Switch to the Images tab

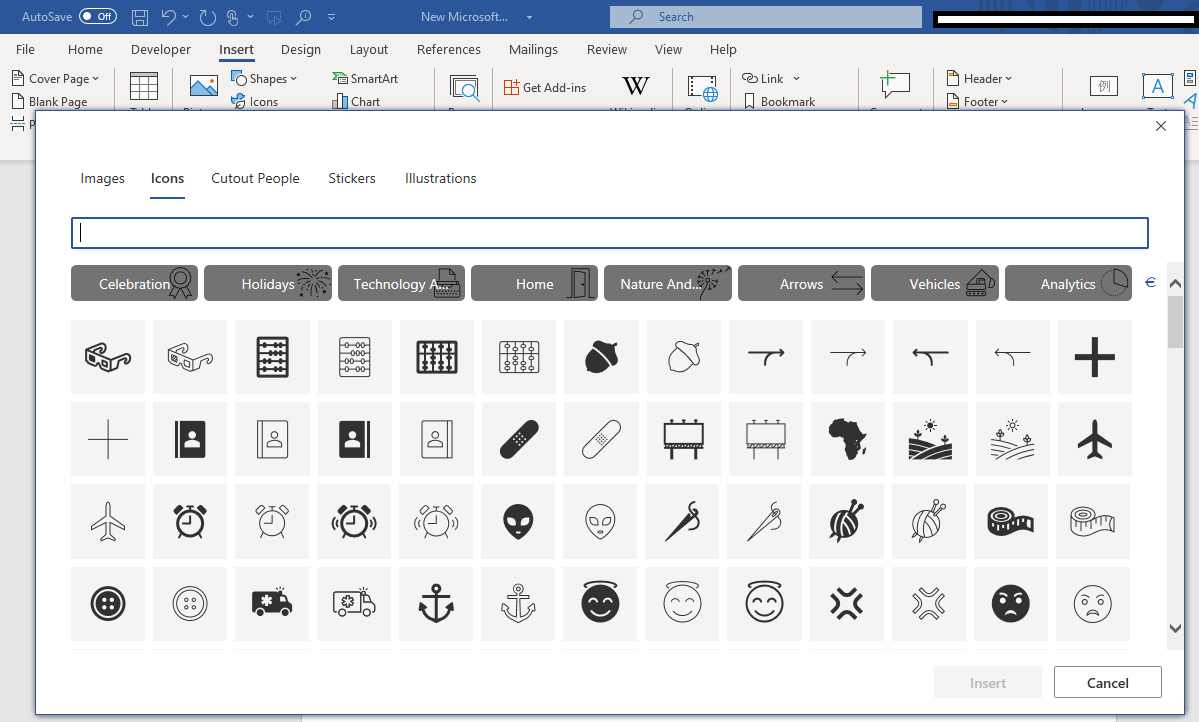pyautogui.click(x=102, y=178)
